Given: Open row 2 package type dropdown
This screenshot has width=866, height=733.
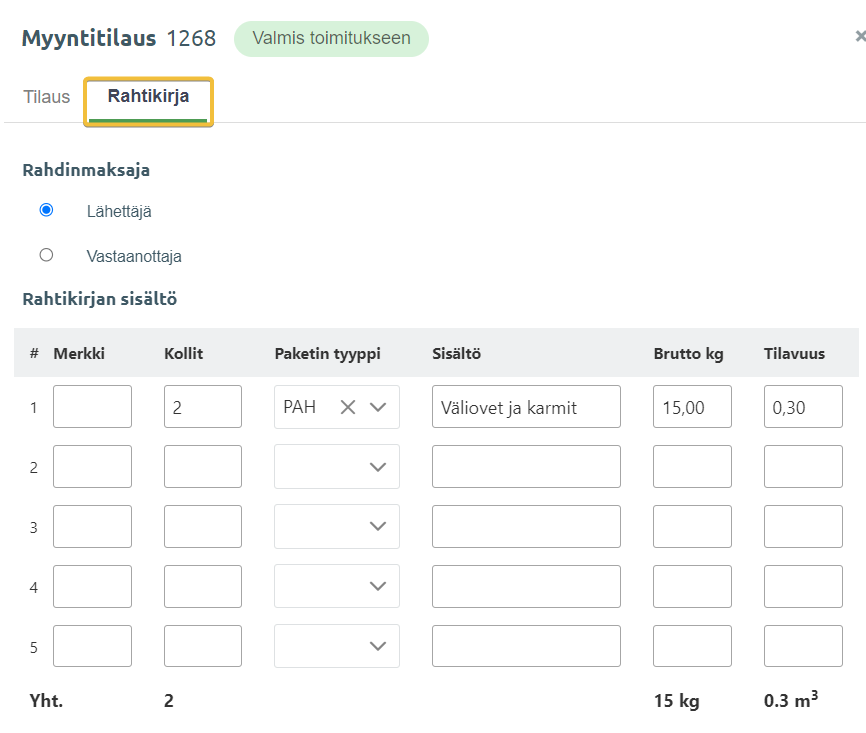Looking at the screenshot, I should (378, 467).
